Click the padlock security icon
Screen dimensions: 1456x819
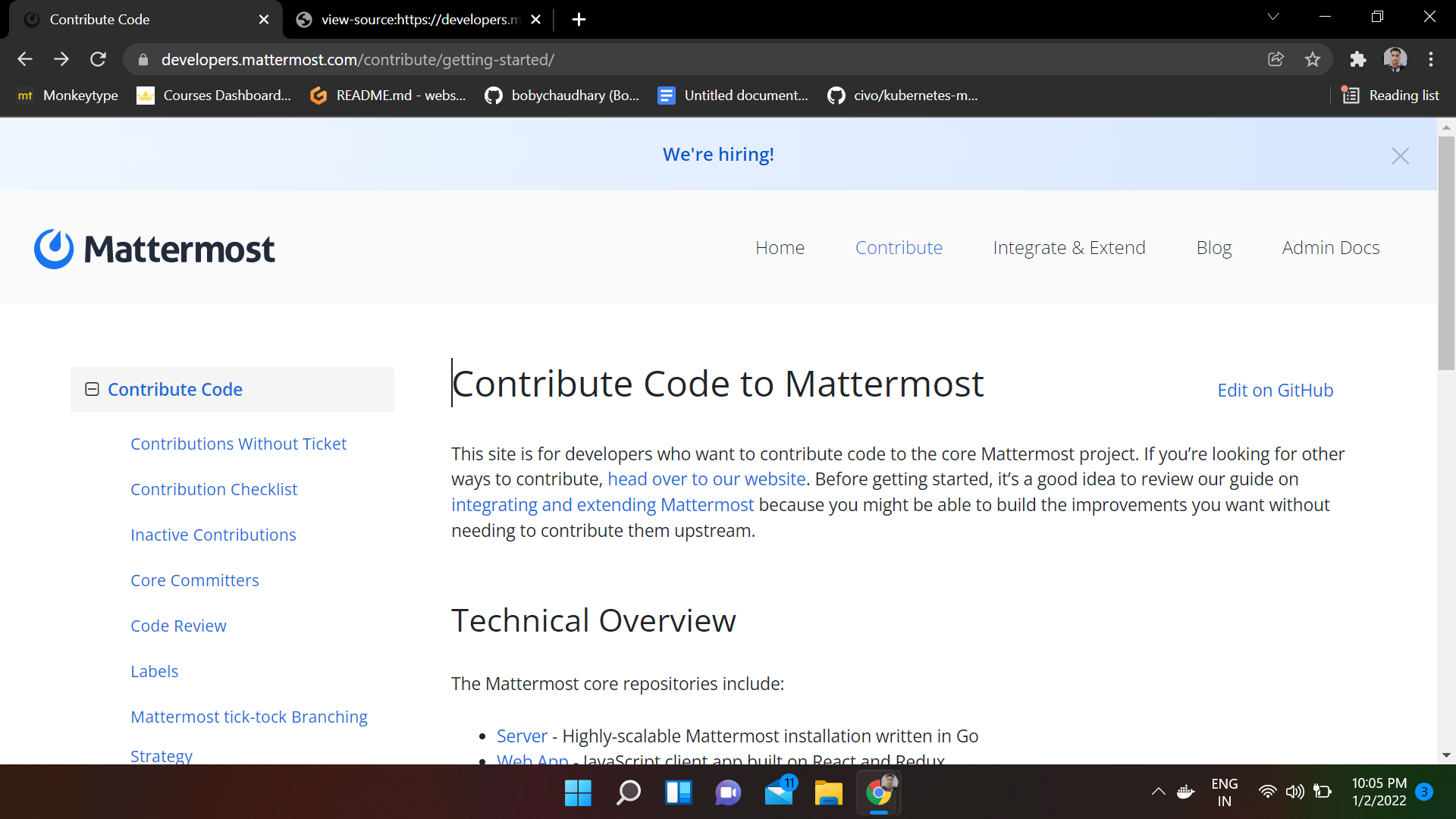click(142, 59)
